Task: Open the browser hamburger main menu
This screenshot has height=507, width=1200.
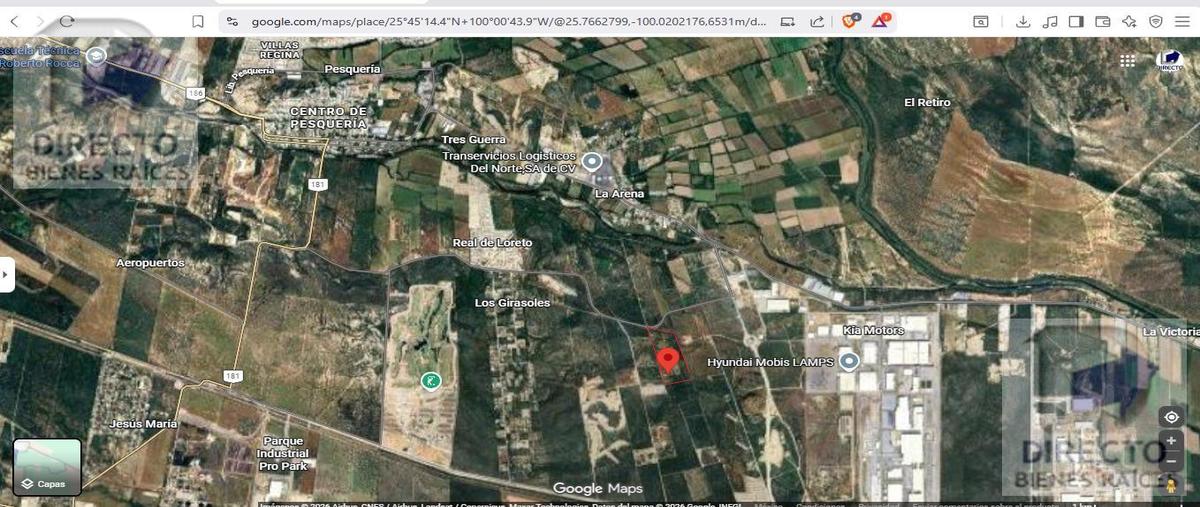Action: pos(1182,21)
